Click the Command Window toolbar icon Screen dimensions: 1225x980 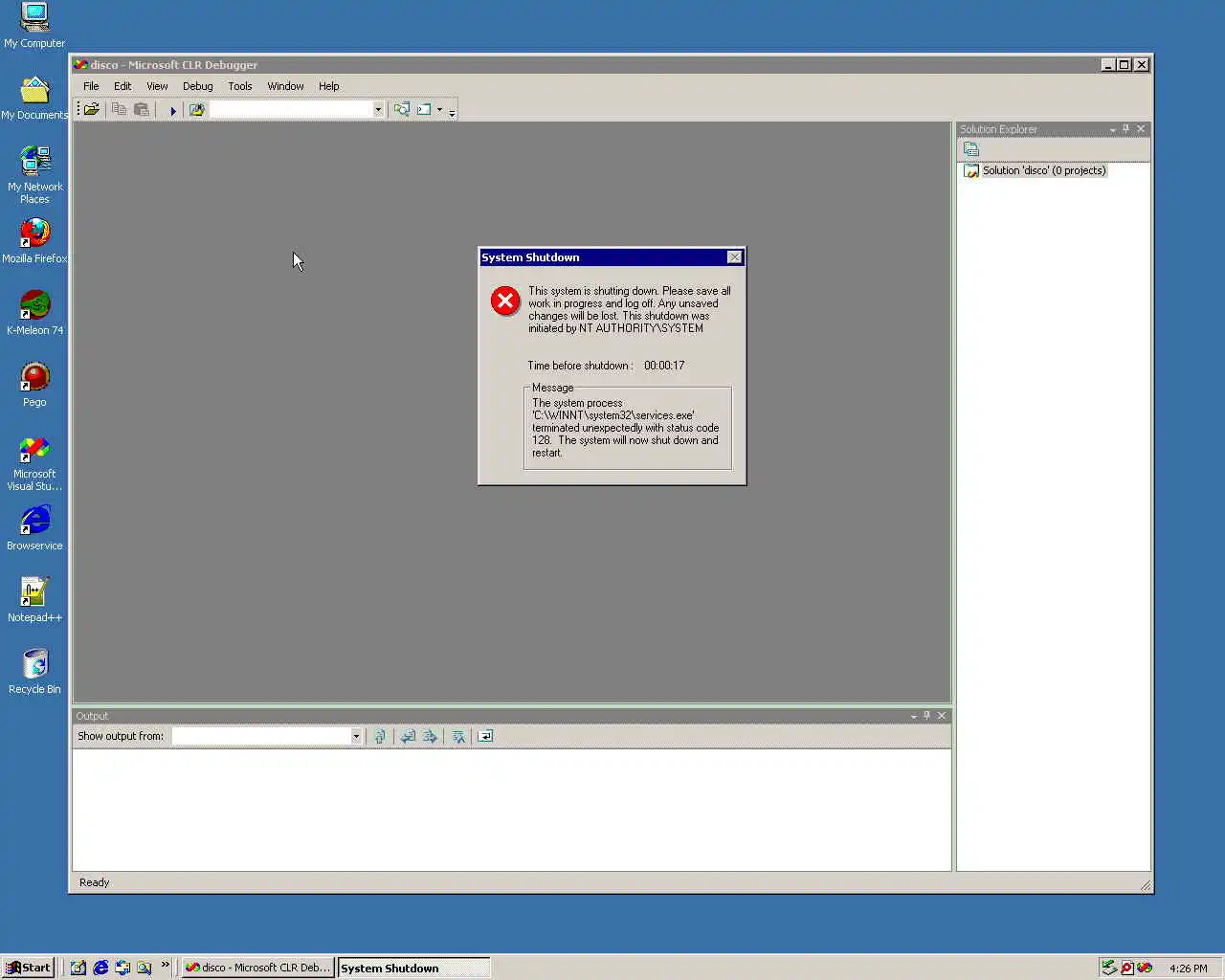click(424, 110)
